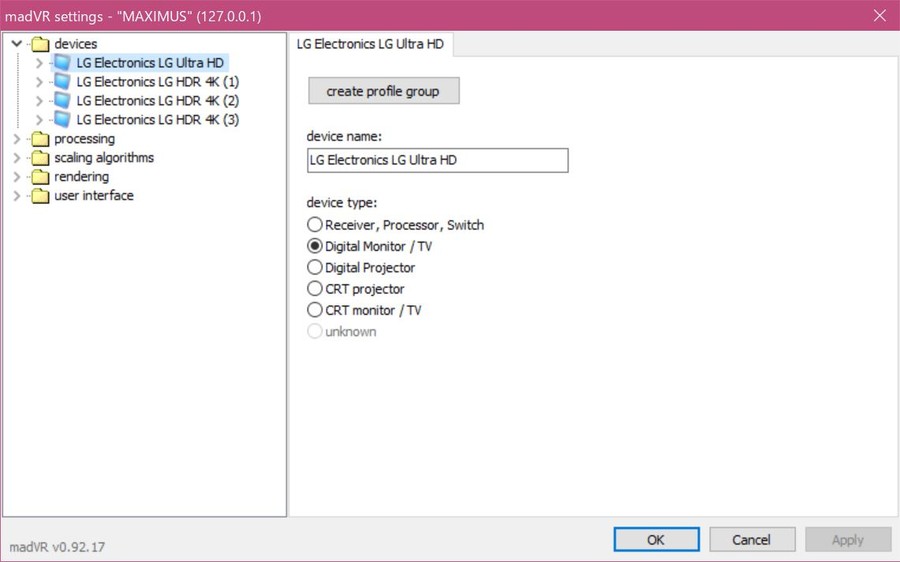Image resolution: width=900 pixels, height=562 pixels.
Task: Pick the CRT projector device type
Action: 315,289
